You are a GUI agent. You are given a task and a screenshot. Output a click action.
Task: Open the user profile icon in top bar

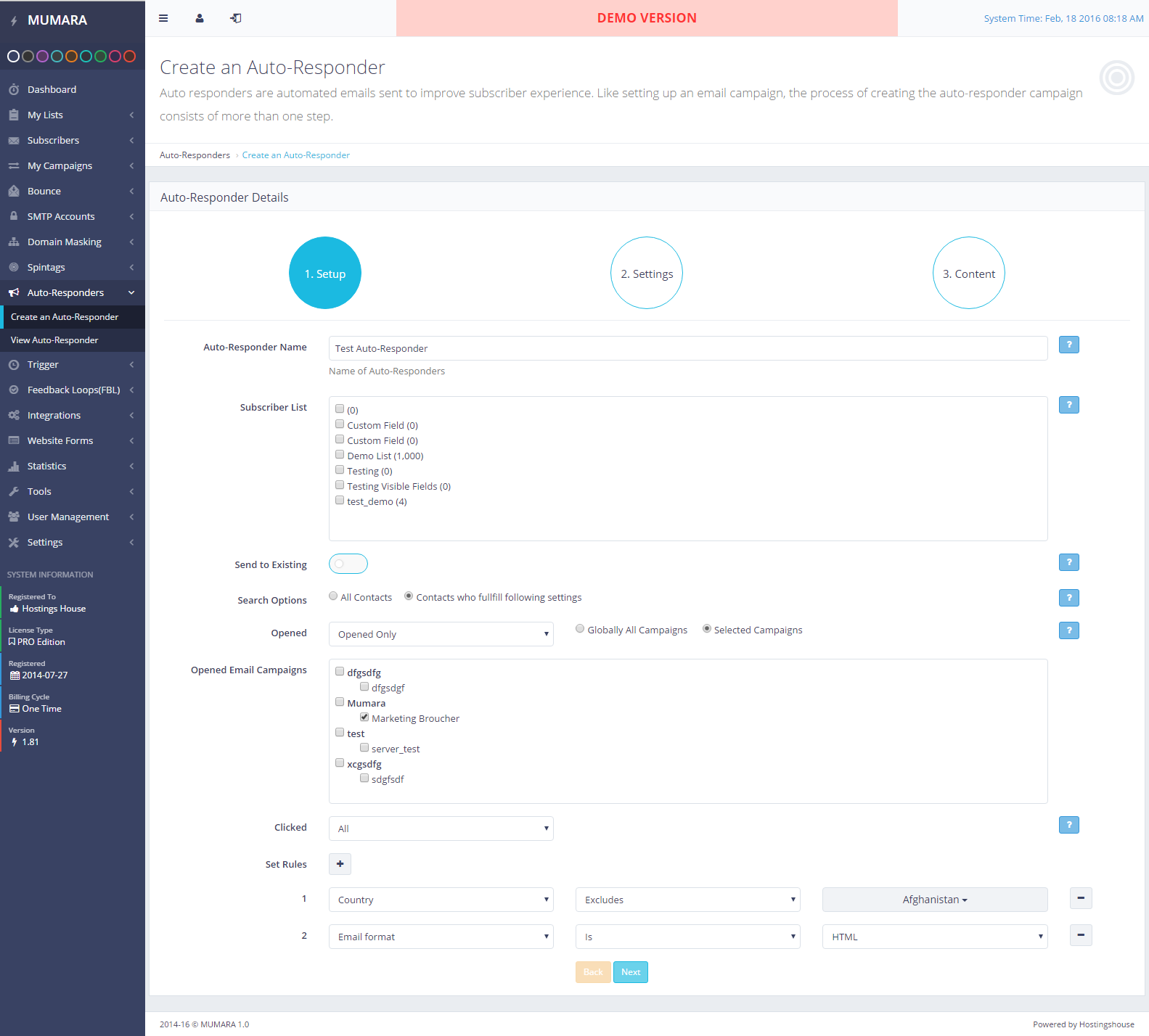tap(200, 18)
